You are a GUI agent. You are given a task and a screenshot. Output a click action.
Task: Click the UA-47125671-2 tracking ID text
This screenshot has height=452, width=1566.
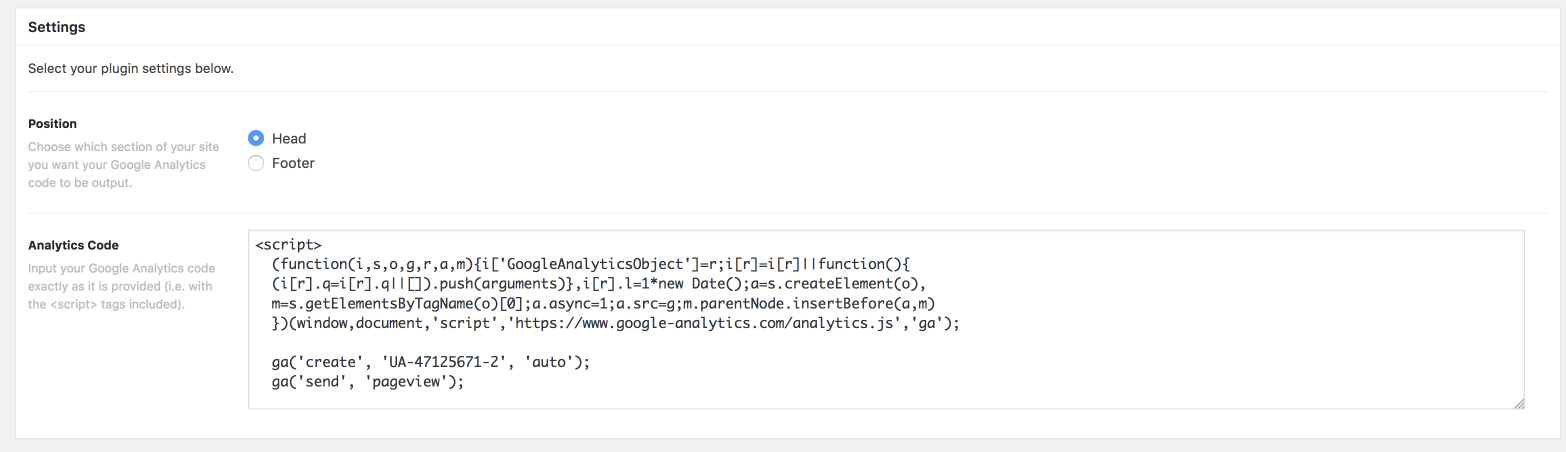pos(457,362)
